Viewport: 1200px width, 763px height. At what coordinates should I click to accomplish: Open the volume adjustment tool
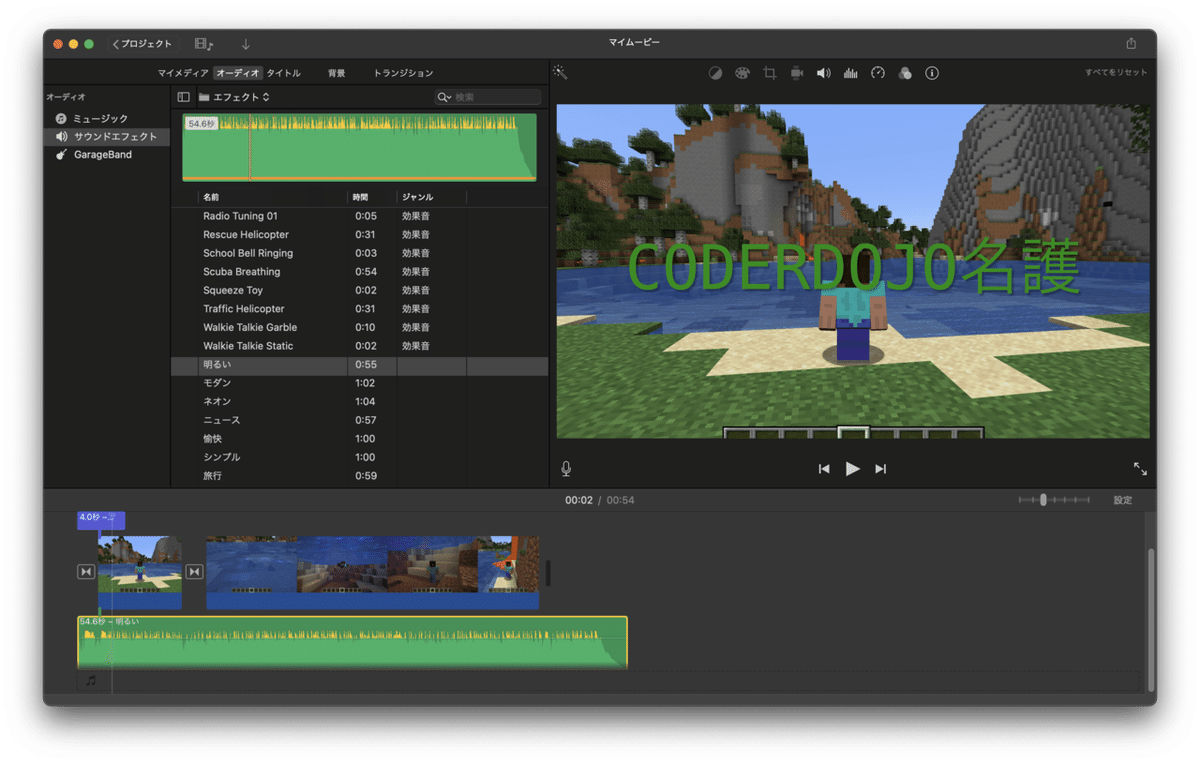(824, 73)
